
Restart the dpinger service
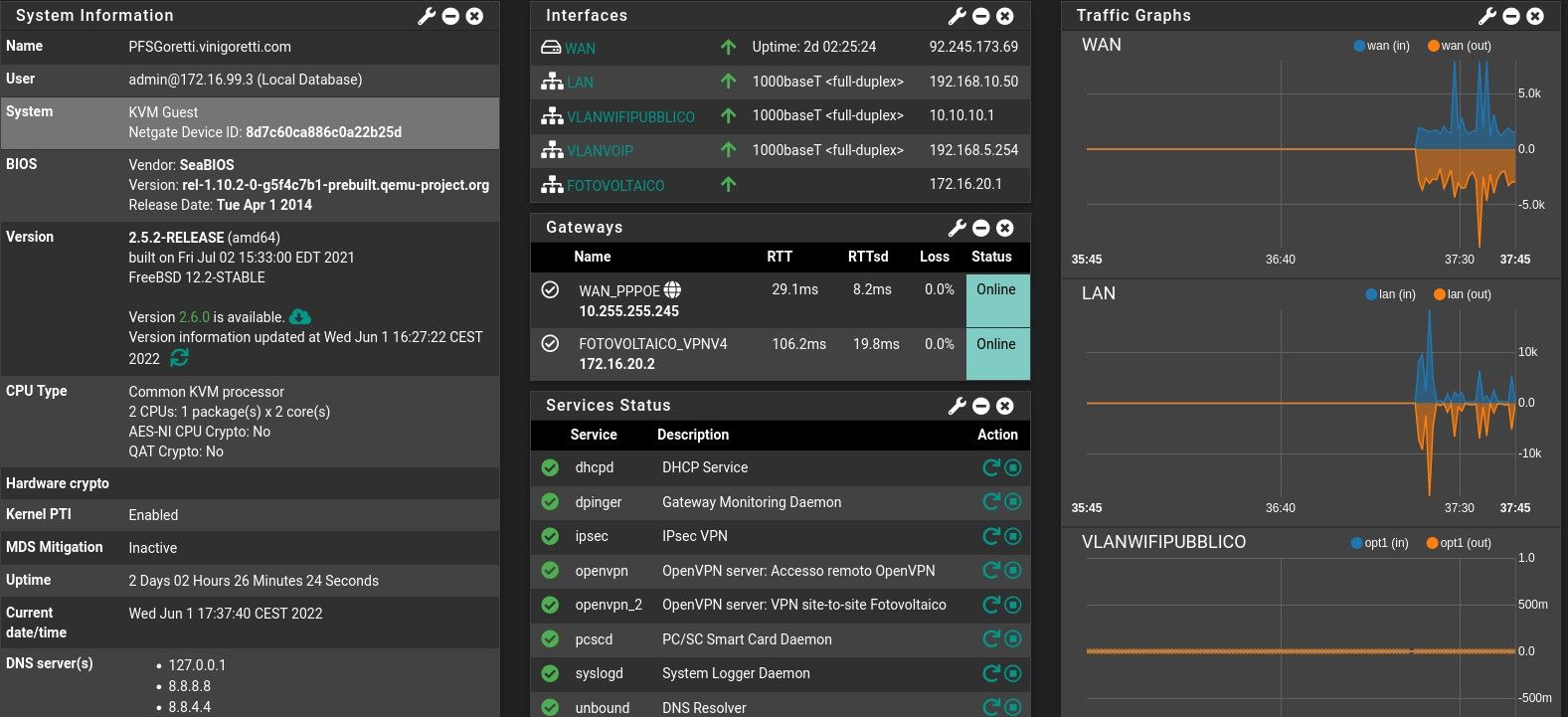tap(990, 502)
